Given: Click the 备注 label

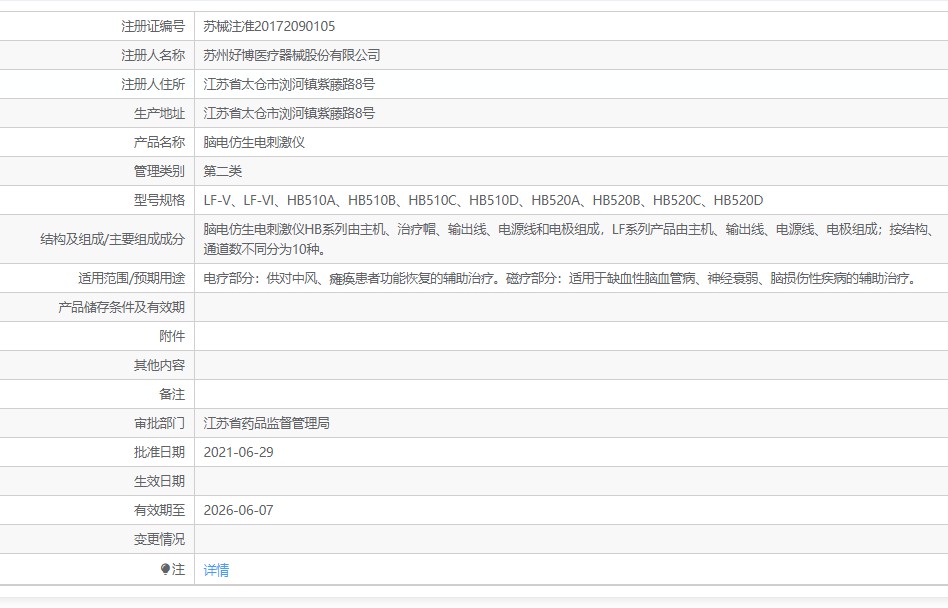Looking at the screenshot, I should point(172,394).
